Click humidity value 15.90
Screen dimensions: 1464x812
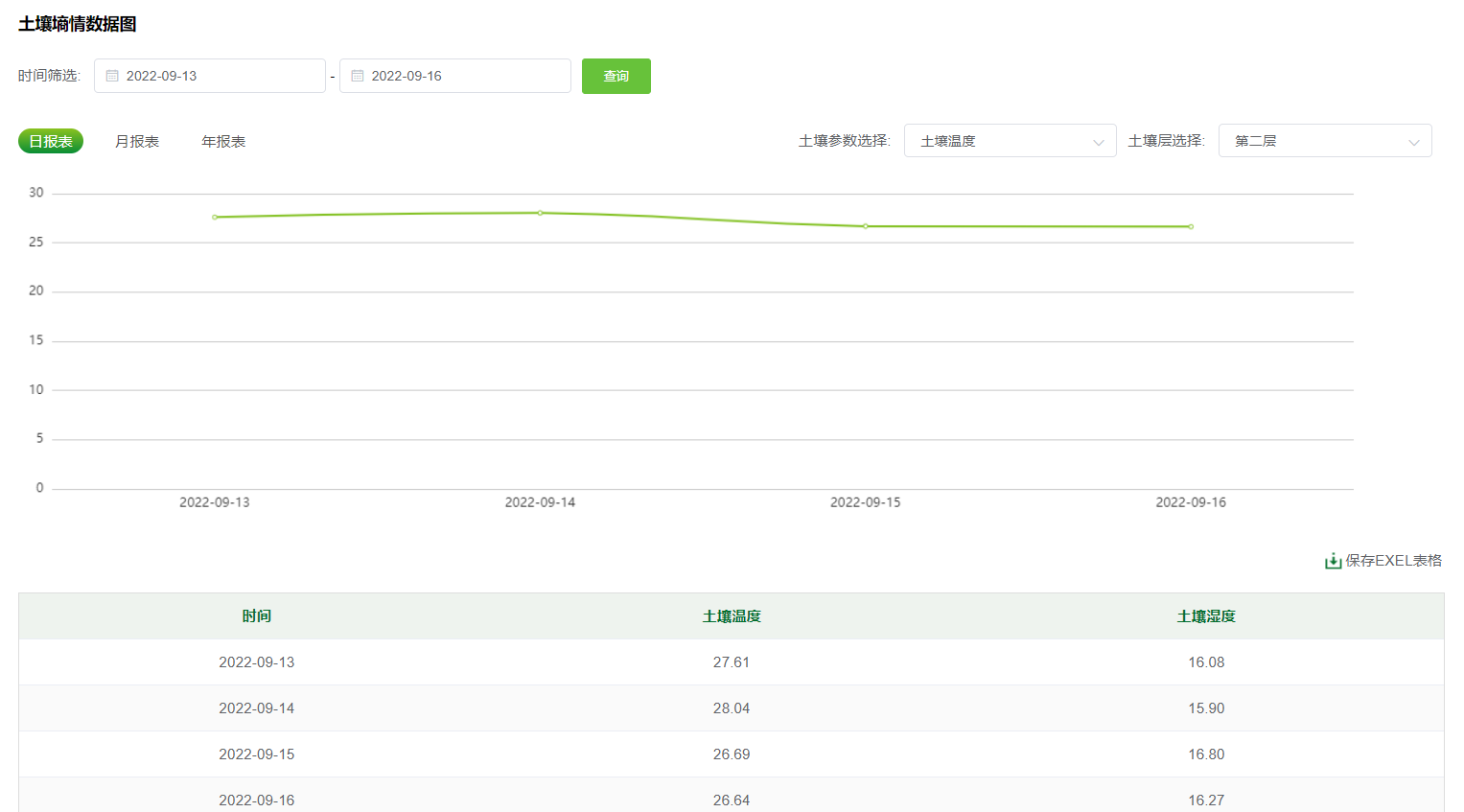(1206, 708)
